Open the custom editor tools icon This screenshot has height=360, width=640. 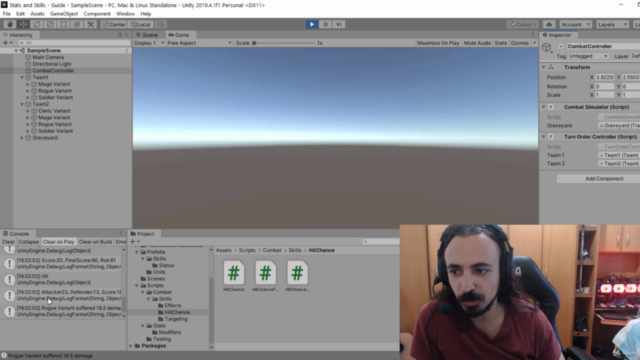click(x=91, y=24)
